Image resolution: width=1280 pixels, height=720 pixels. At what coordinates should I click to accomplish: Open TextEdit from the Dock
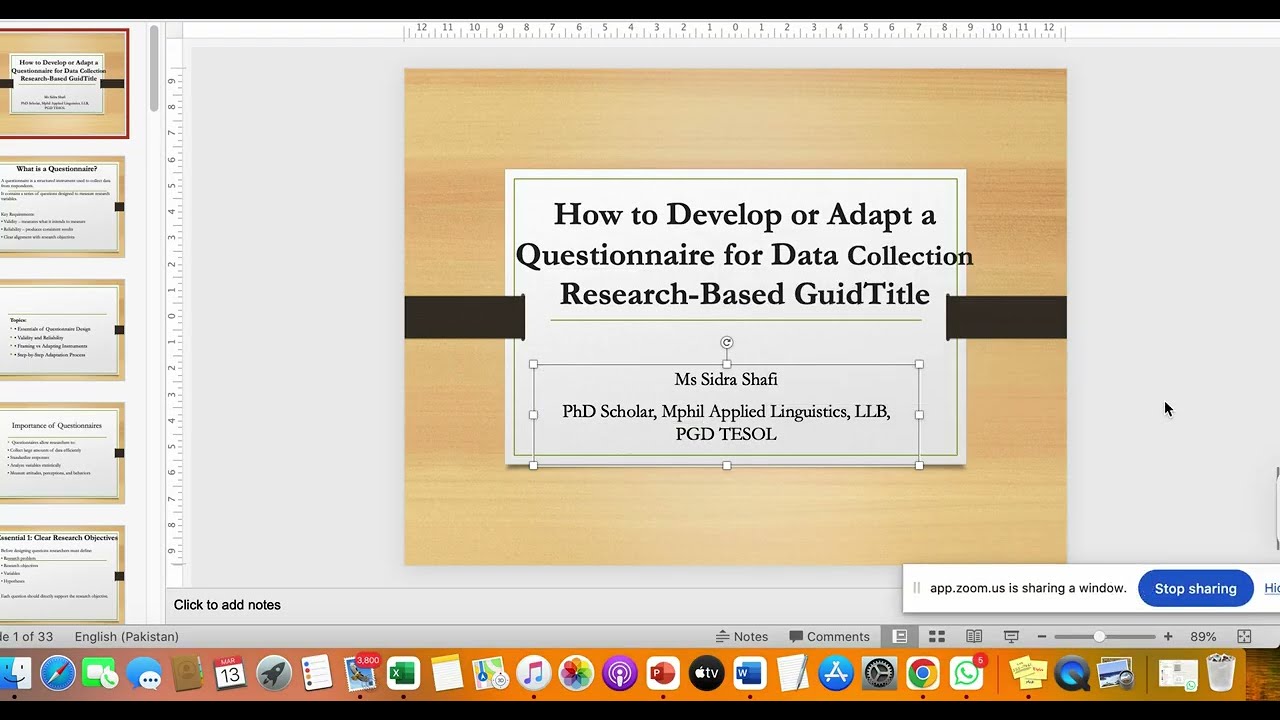click(792, 673)
